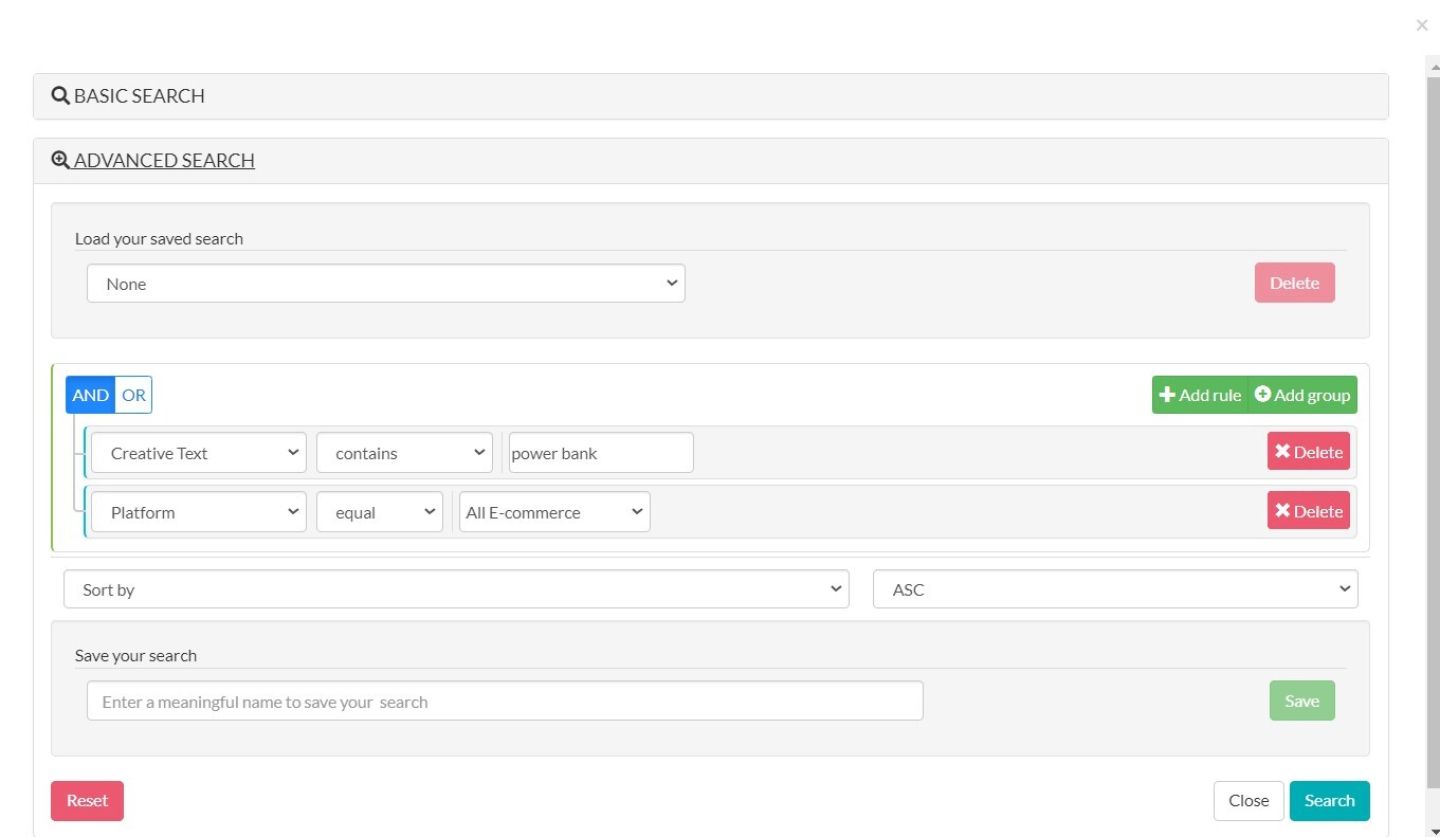
Task: Open the Creative Text field dropdown
Action: tap(198, 453)
